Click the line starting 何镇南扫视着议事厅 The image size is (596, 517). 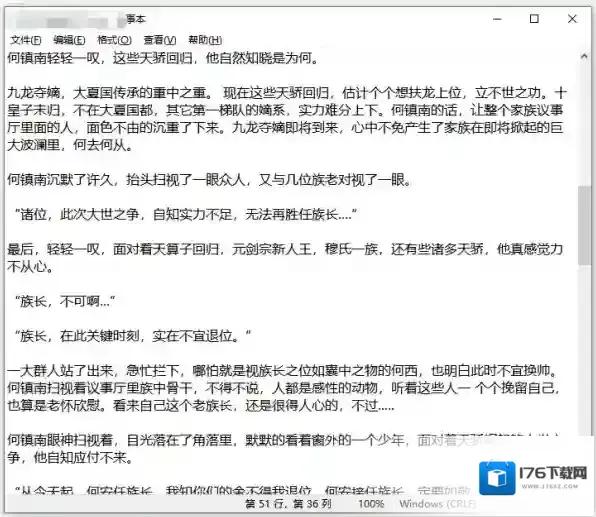pos(284,388)
